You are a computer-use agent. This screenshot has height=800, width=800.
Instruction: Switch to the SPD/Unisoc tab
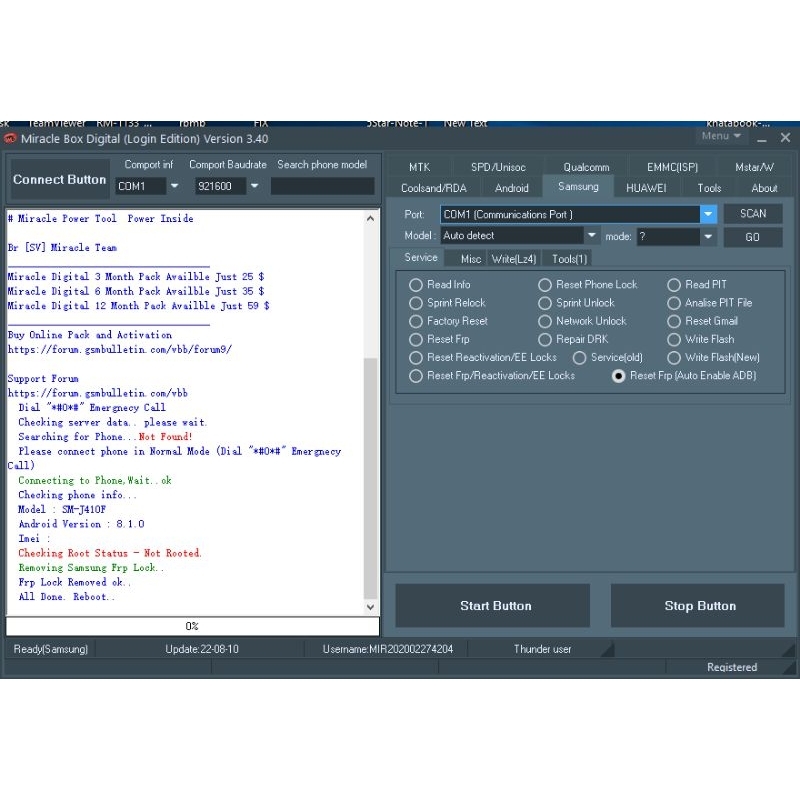click(x=498, y=167)
